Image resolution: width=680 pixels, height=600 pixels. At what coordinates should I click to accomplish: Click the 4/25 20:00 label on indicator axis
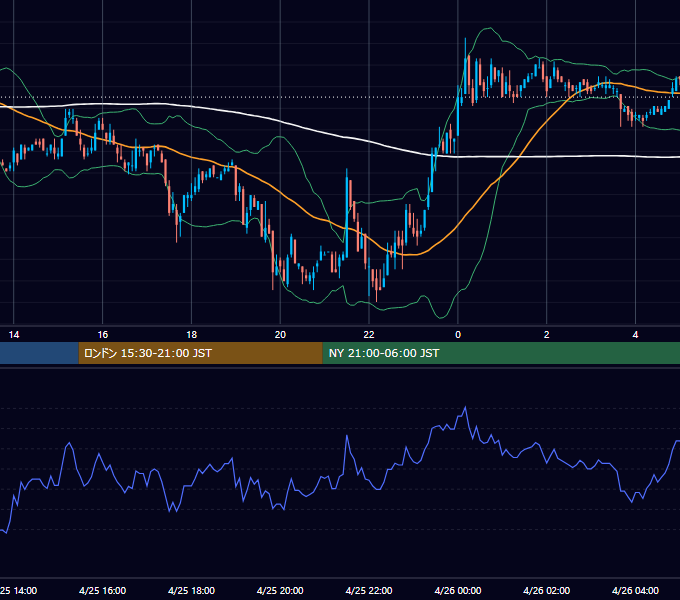pos(280,590)
